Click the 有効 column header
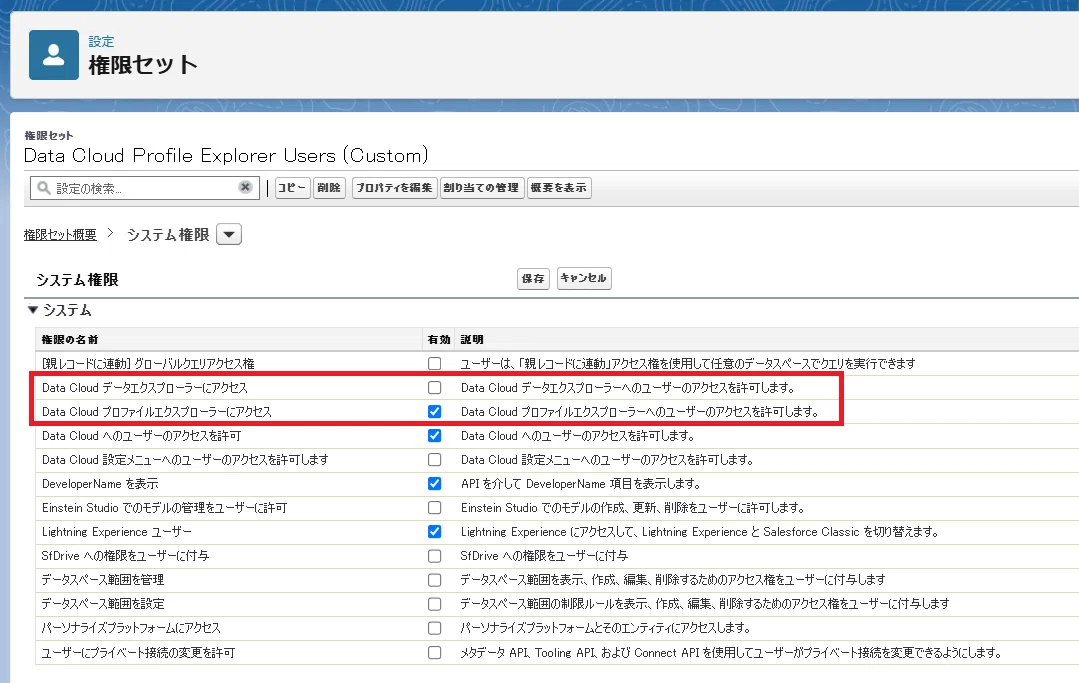The image size is (1079, 683). [x=438, y=340]
